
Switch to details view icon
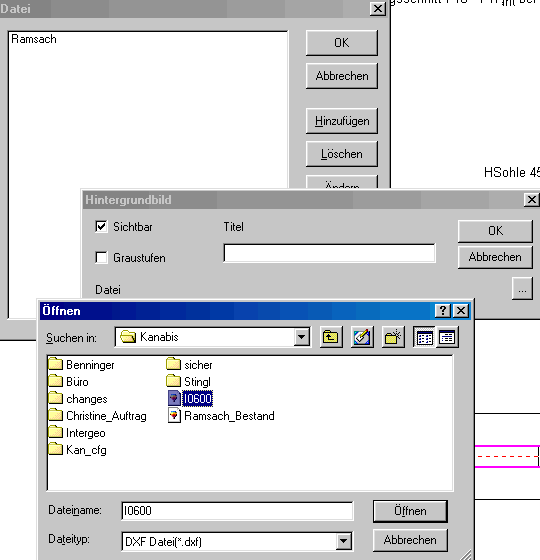pyautogui.click(x=447, y=337)
